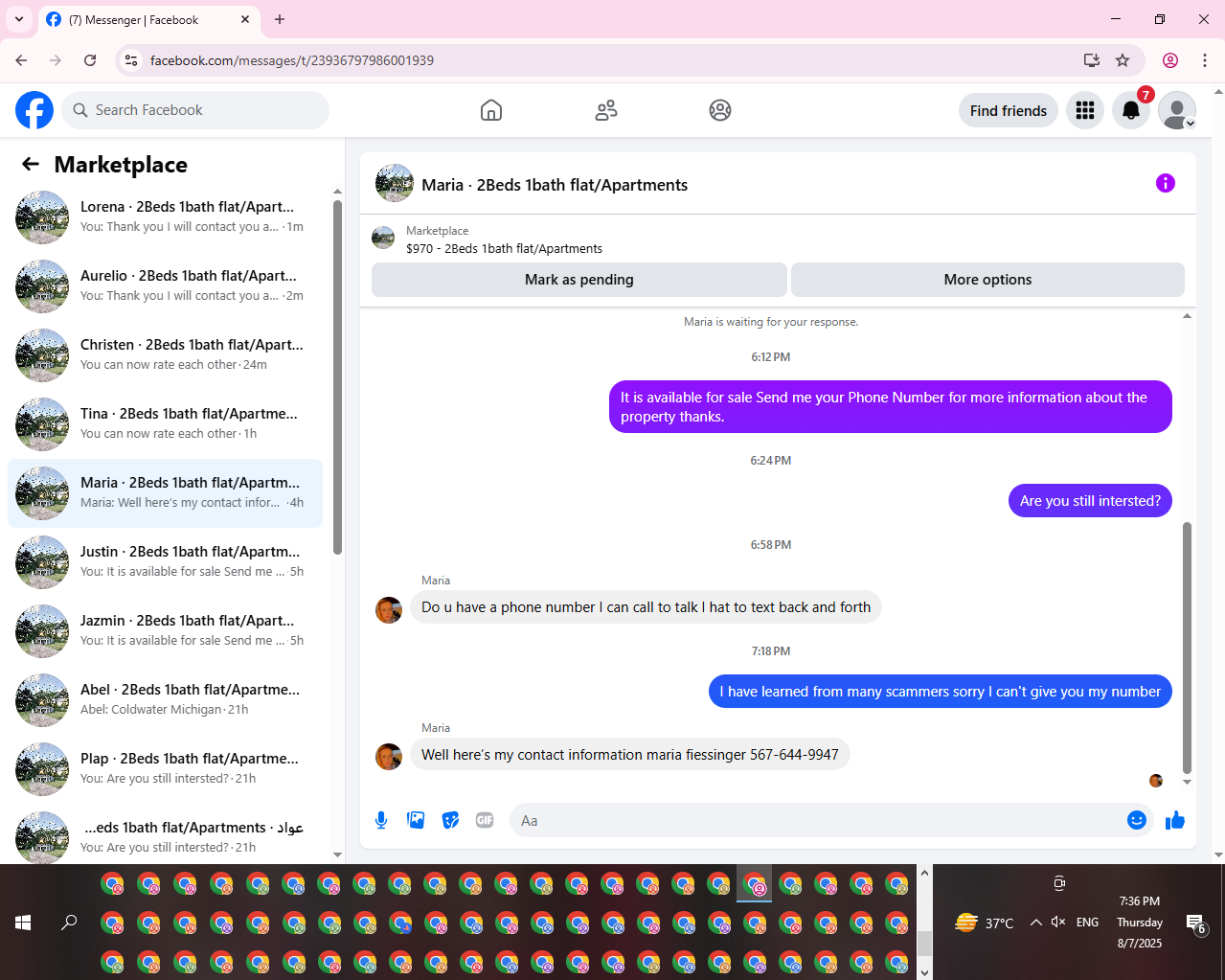Open Windows notification center
Image resolution: width=1225 pixels, height=980 pixels.
pos(1196,923)
